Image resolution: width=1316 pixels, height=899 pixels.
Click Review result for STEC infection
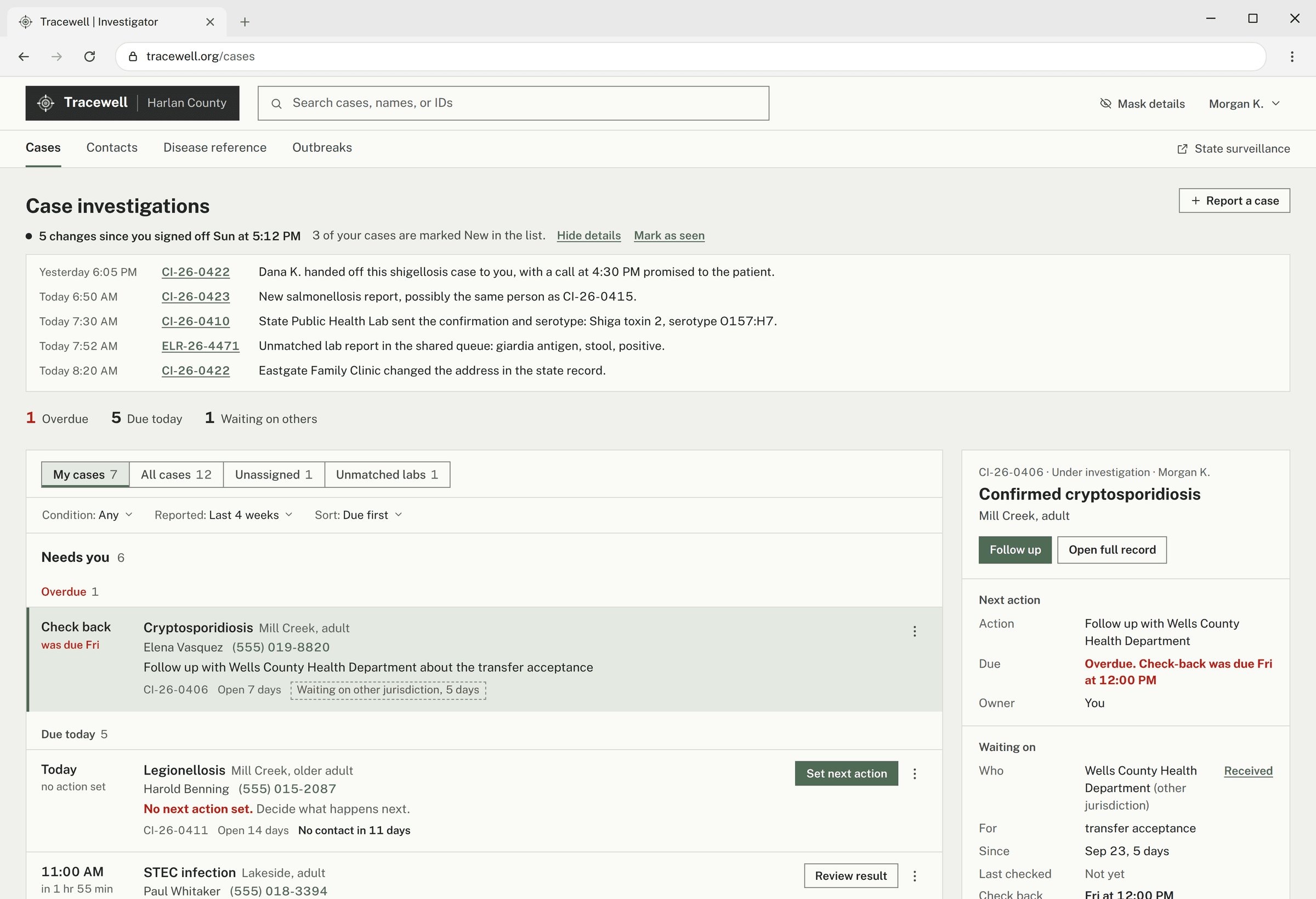(x=851, y=877)
